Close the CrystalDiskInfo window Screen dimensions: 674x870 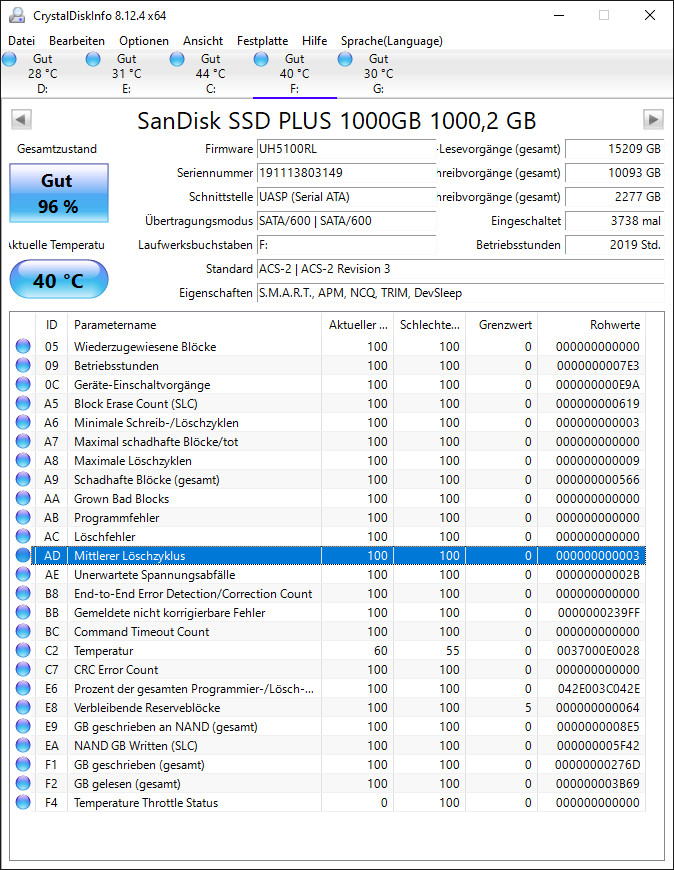pyautogui.click(x=650, y=16)
